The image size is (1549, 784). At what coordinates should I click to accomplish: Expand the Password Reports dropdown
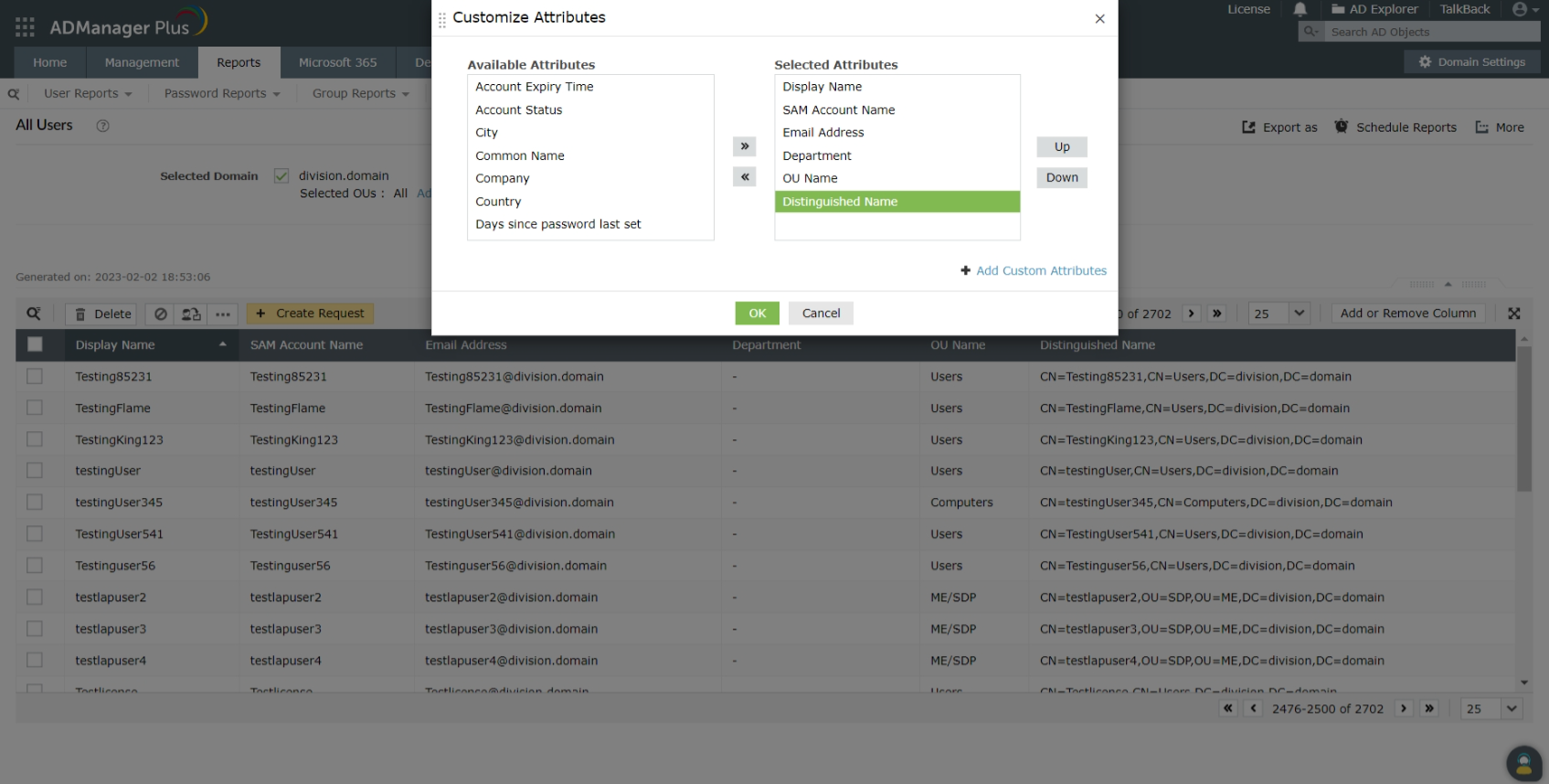[x=222, y=94]
